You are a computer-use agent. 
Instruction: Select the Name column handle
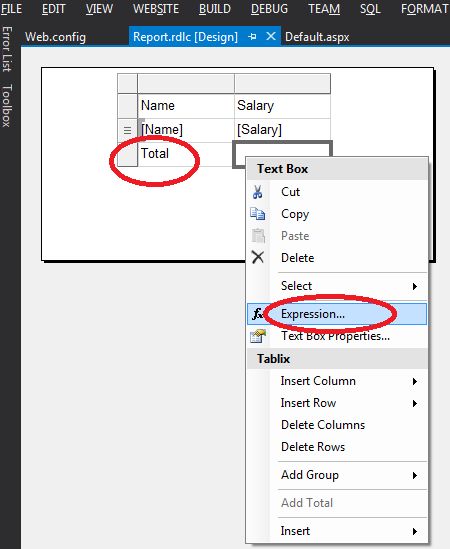[x=186, y=83]
